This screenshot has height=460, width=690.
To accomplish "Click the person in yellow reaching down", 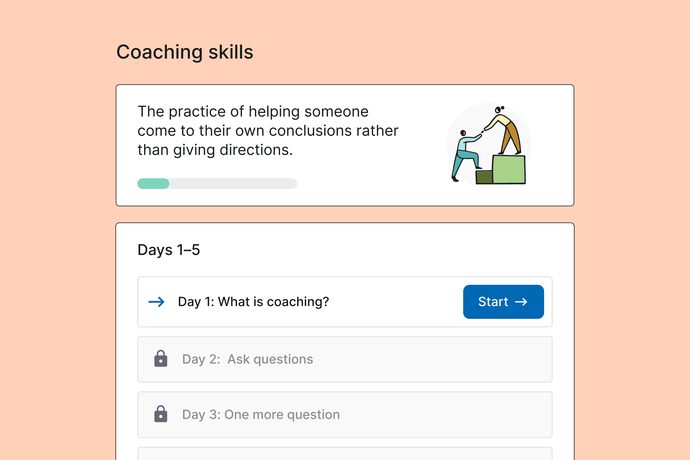I will [x=505, y=131].
